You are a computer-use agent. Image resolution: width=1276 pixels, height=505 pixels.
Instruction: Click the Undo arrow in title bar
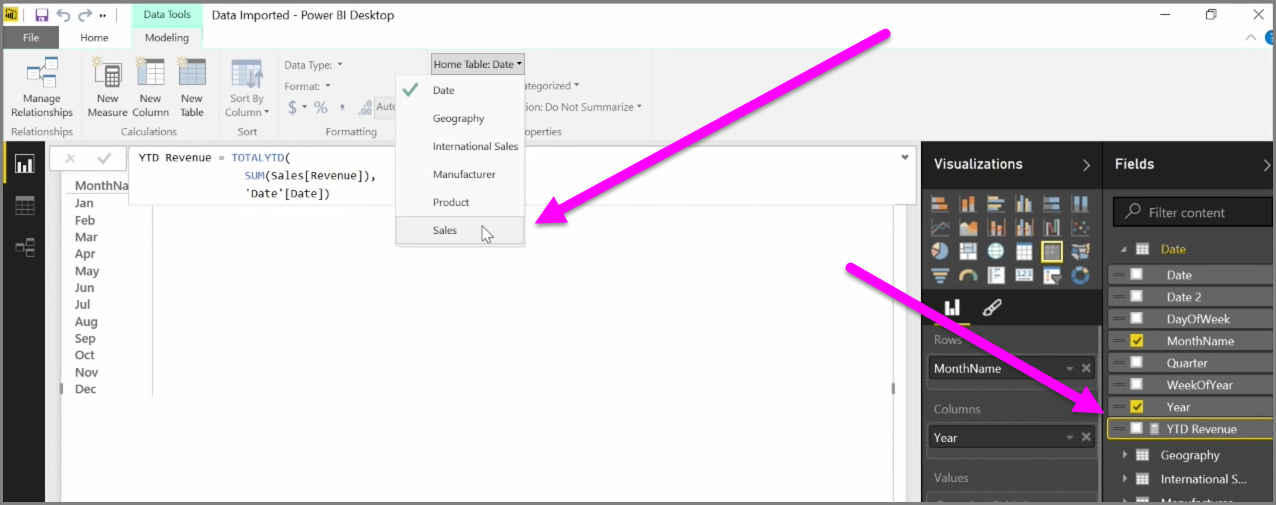pos(63,15)
